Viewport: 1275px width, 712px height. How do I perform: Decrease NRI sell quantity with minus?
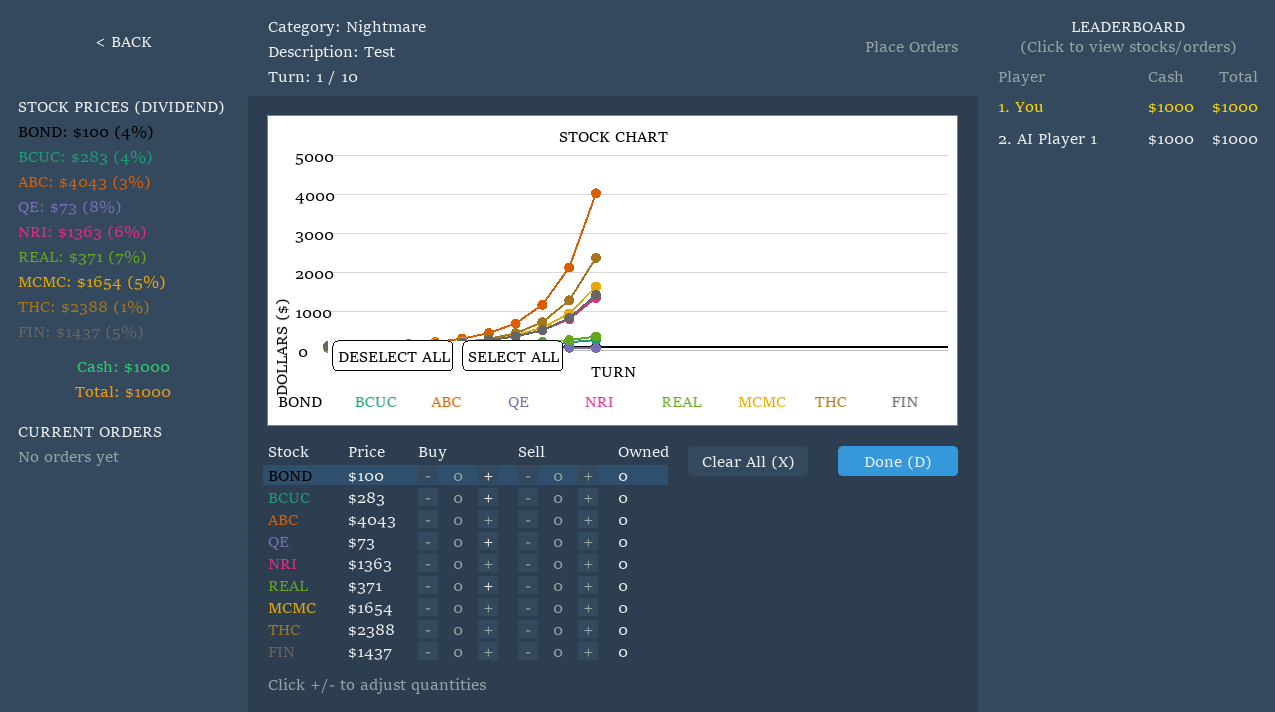coord(528,564)
